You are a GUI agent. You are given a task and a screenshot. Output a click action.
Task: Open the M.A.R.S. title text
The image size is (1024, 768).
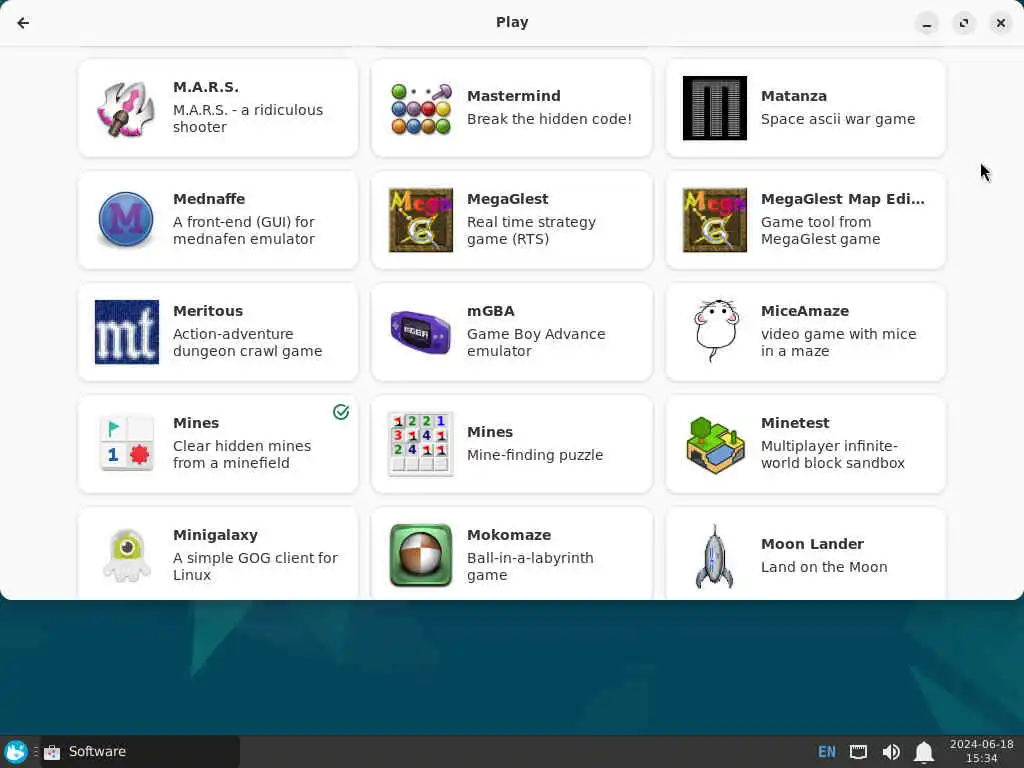tap(206, 87)
